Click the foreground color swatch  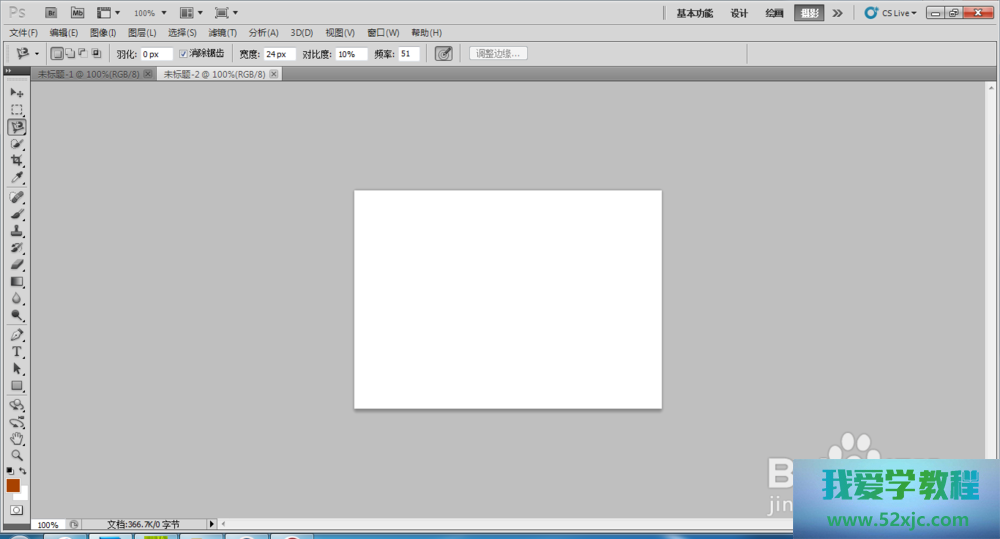point(13,486)
